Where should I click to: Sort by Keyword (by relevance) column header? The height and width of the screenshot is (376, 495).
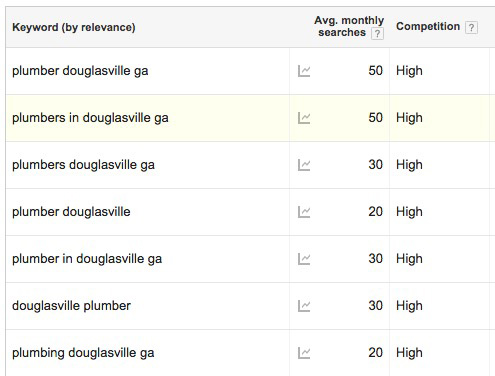click(x=74, y=27)
